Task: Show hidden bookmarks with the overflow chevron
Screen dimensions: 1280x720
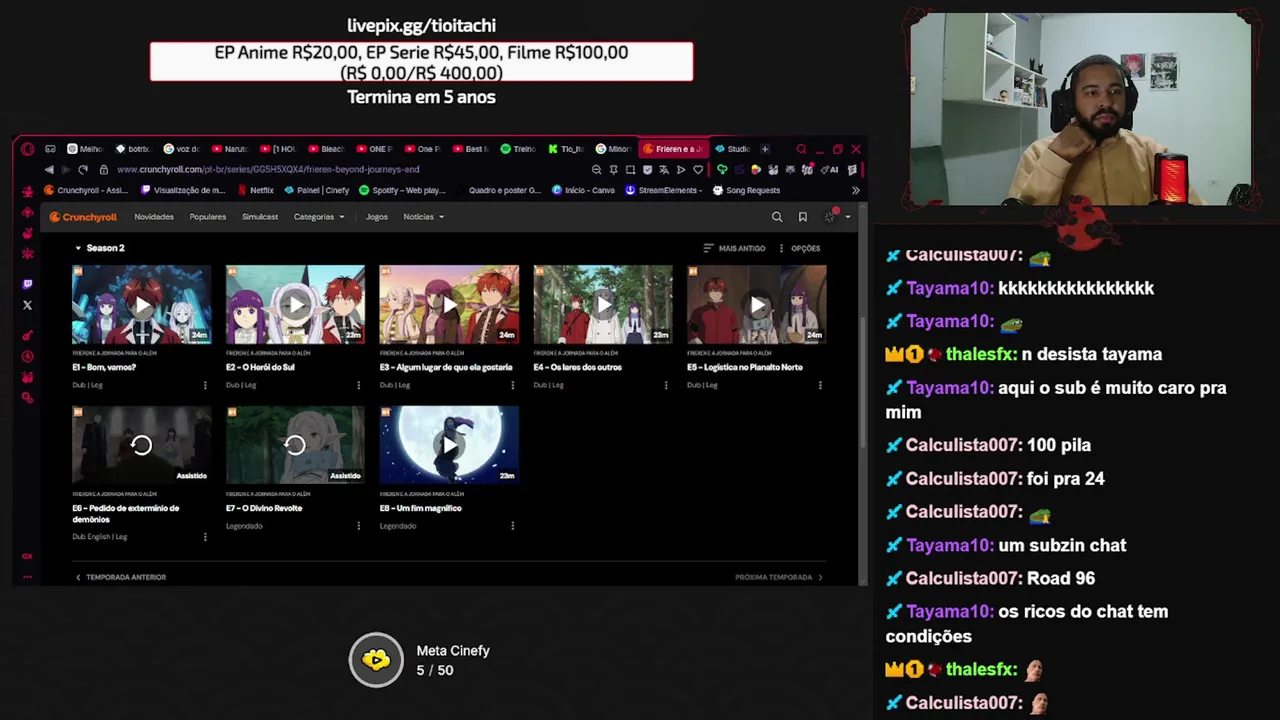Action: coord(855,190)
